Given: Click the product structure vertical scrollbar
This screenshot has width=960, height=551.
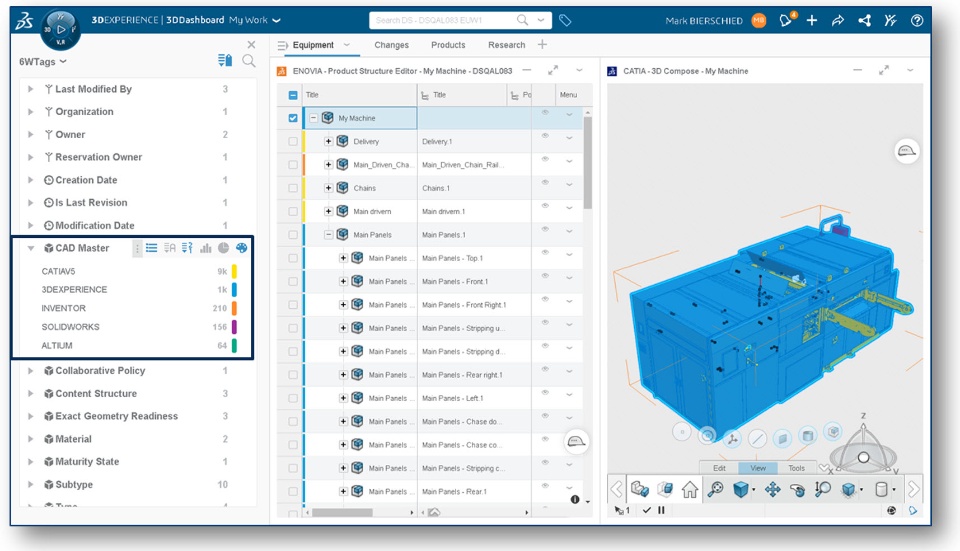Looking at the screenshot, I should (588, 162).
